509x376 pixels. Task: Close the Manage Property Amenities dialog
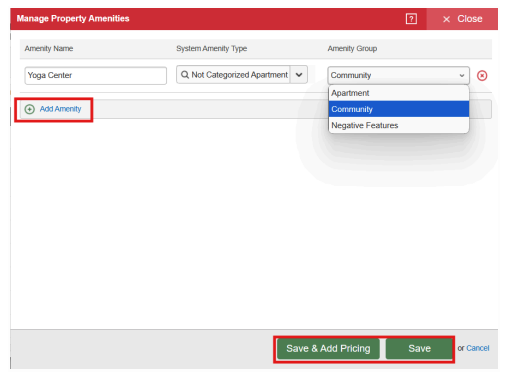click(x=462, y=19)
